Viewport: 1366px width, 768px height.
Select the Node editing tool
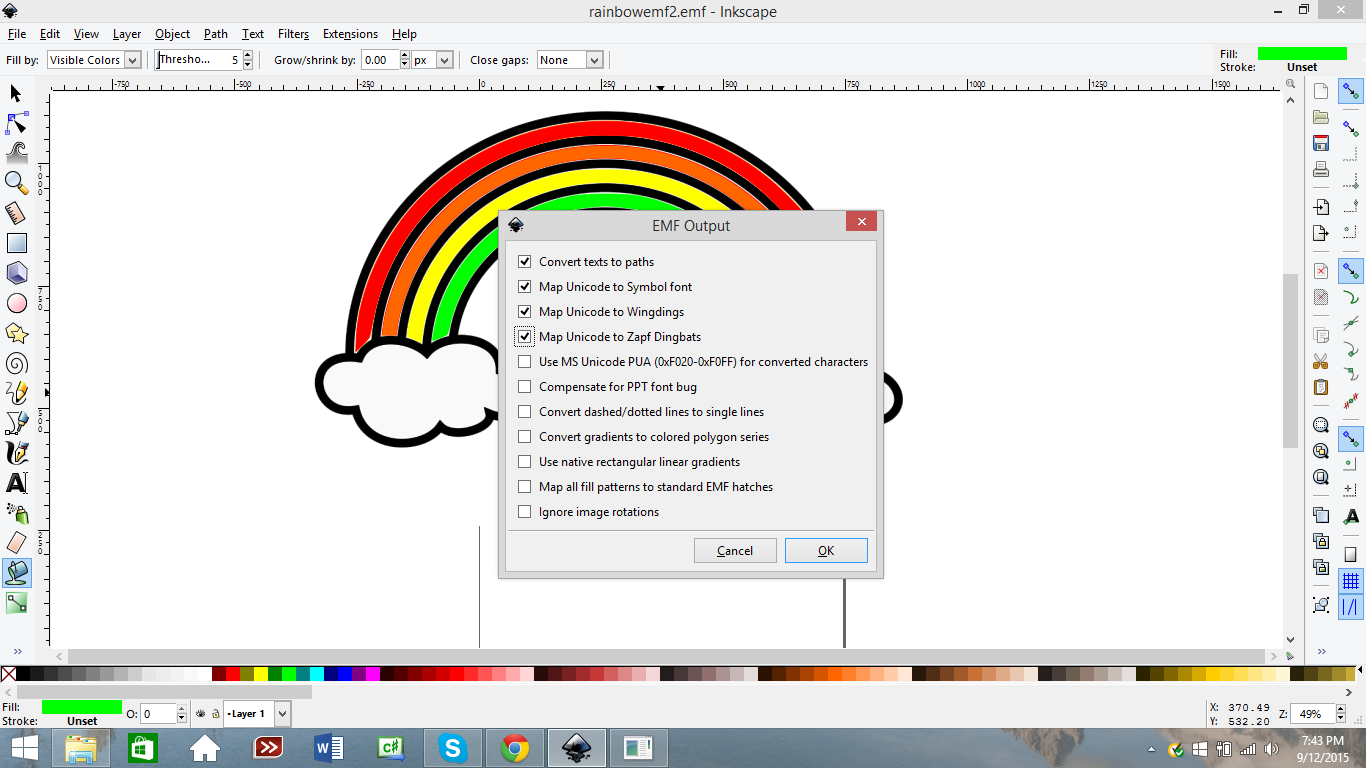coord(16,122)
